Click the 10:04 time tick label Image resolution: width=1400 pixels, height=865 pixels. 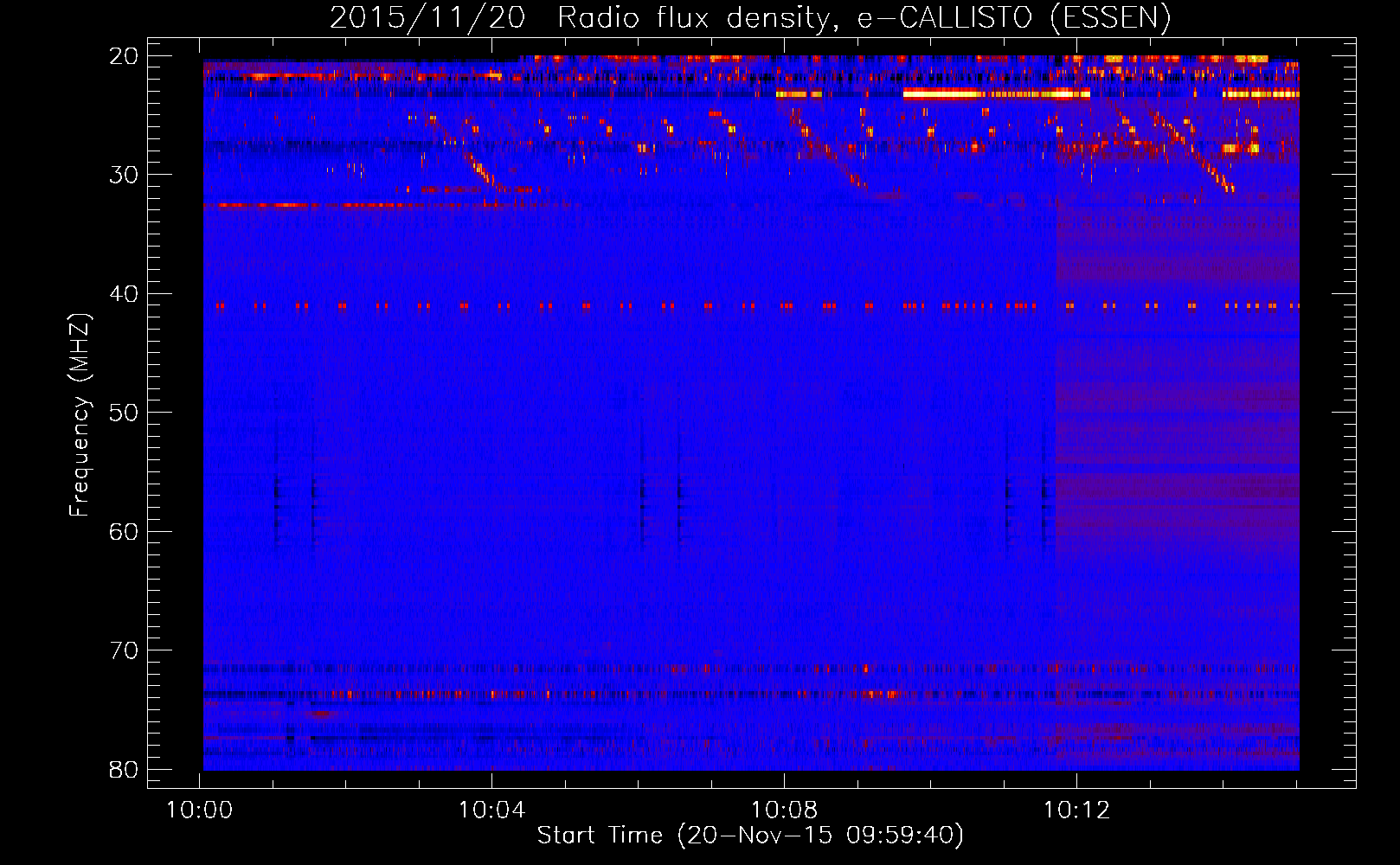pyautogui.click(x=492, y=811)
